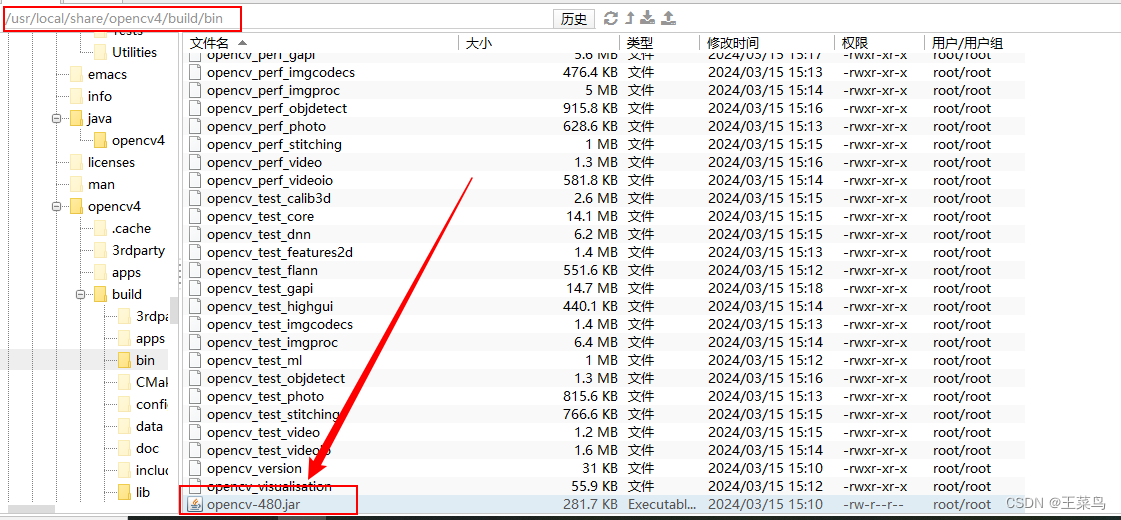Select file name opencv_test_photo

[265, 396]
